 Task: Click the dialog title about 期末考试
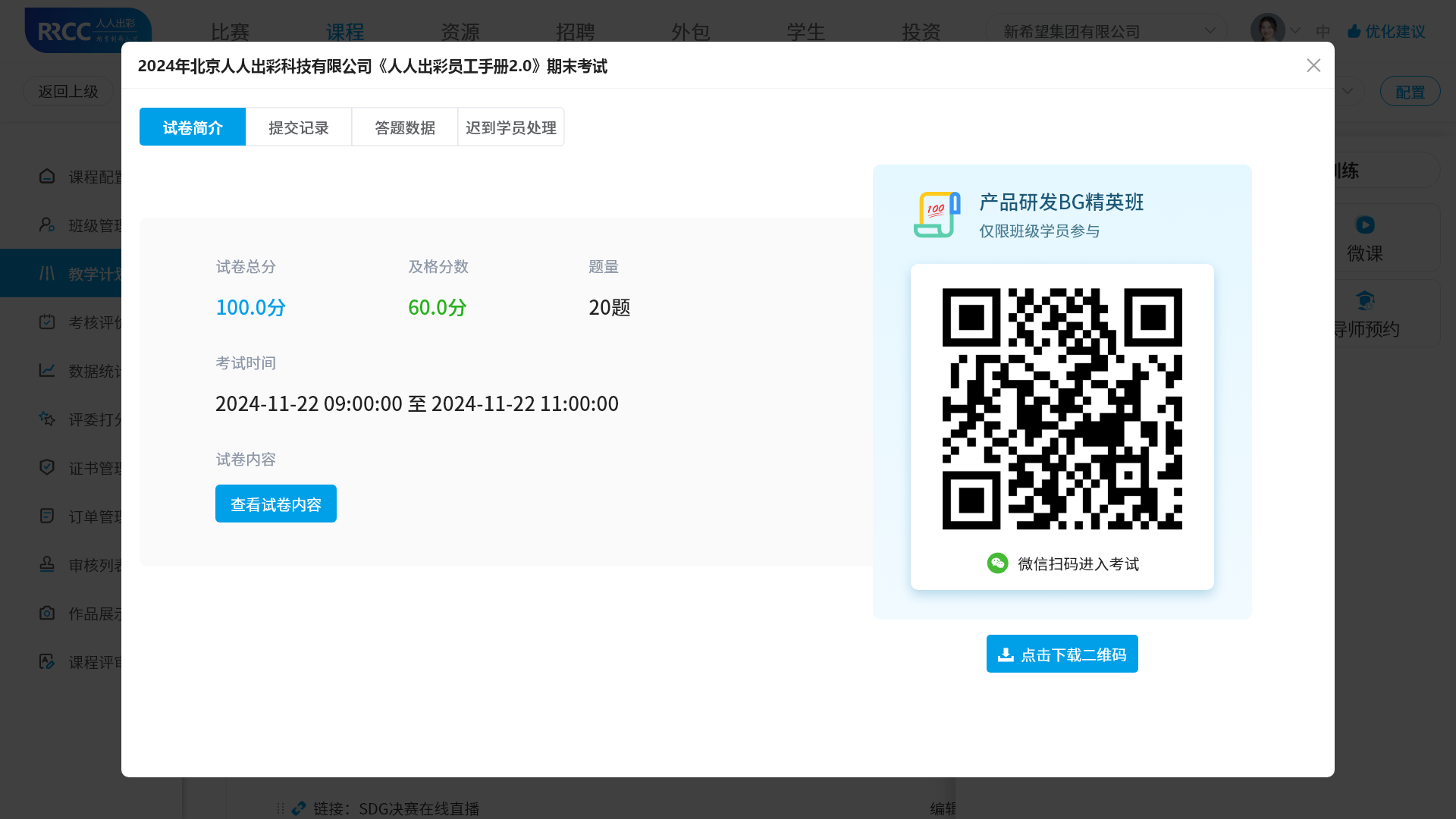[372, 66]
